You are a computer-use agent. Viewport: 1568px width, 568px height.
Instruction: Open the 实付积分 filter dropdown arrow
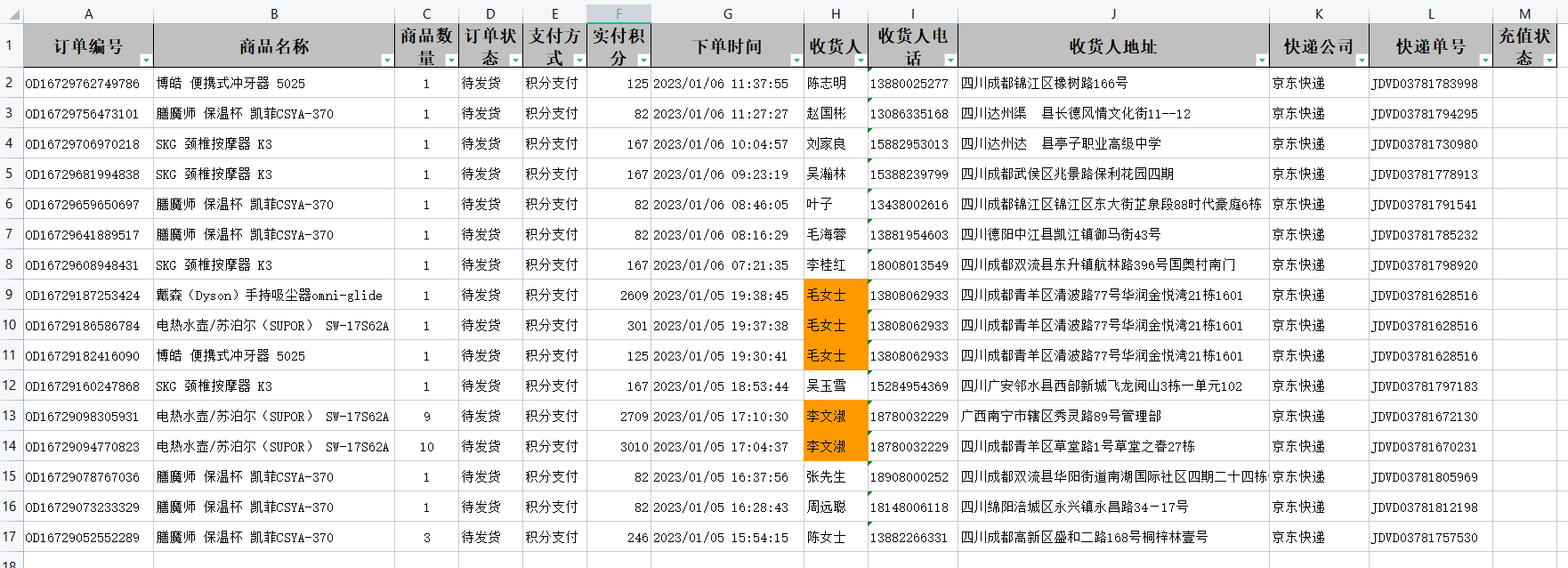(x=643, y=60)
